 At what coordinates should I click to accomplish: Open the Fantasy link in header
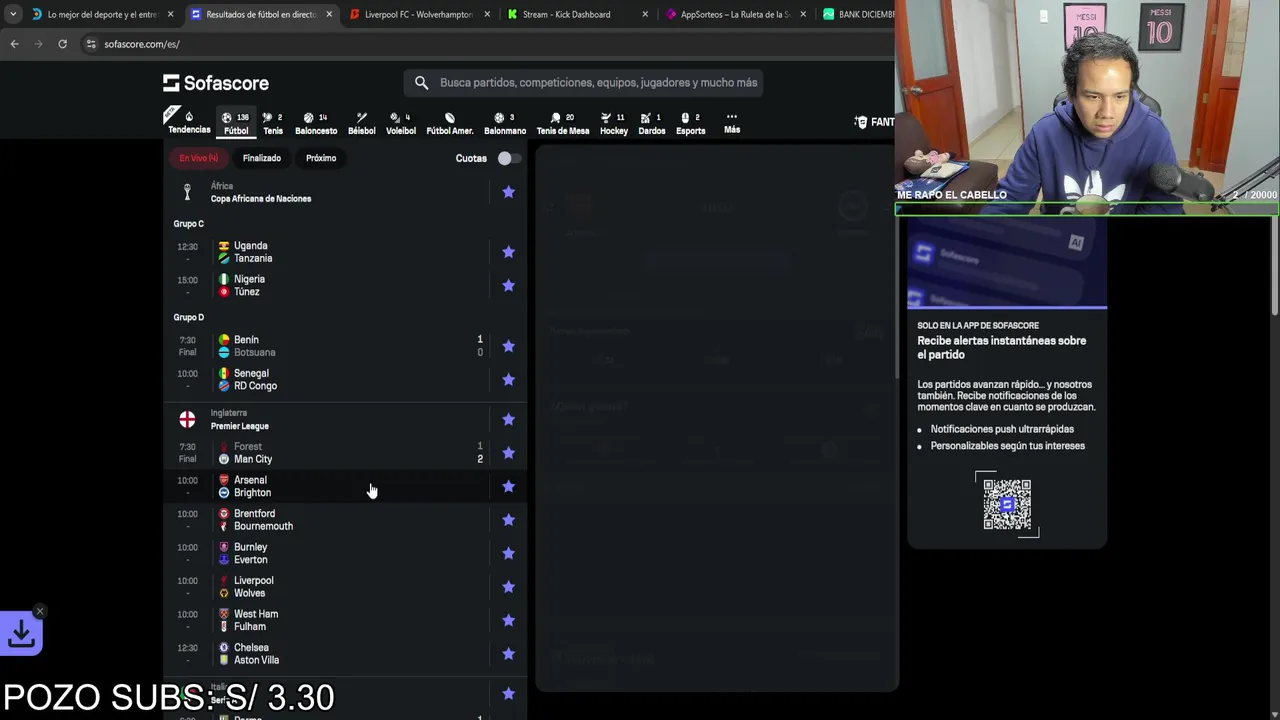(874, 122)
